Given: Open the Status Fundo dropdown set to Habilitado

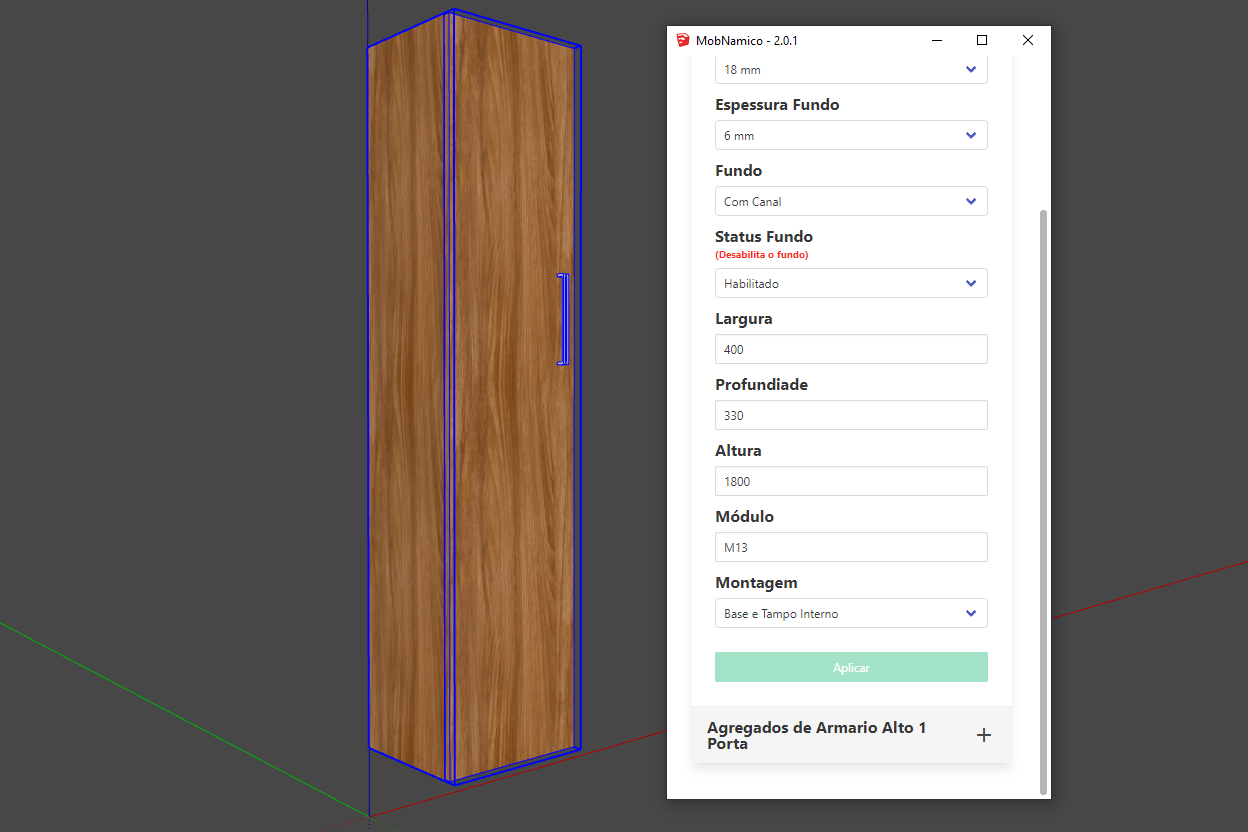Looking at the screenshot, I should [851, 284].
